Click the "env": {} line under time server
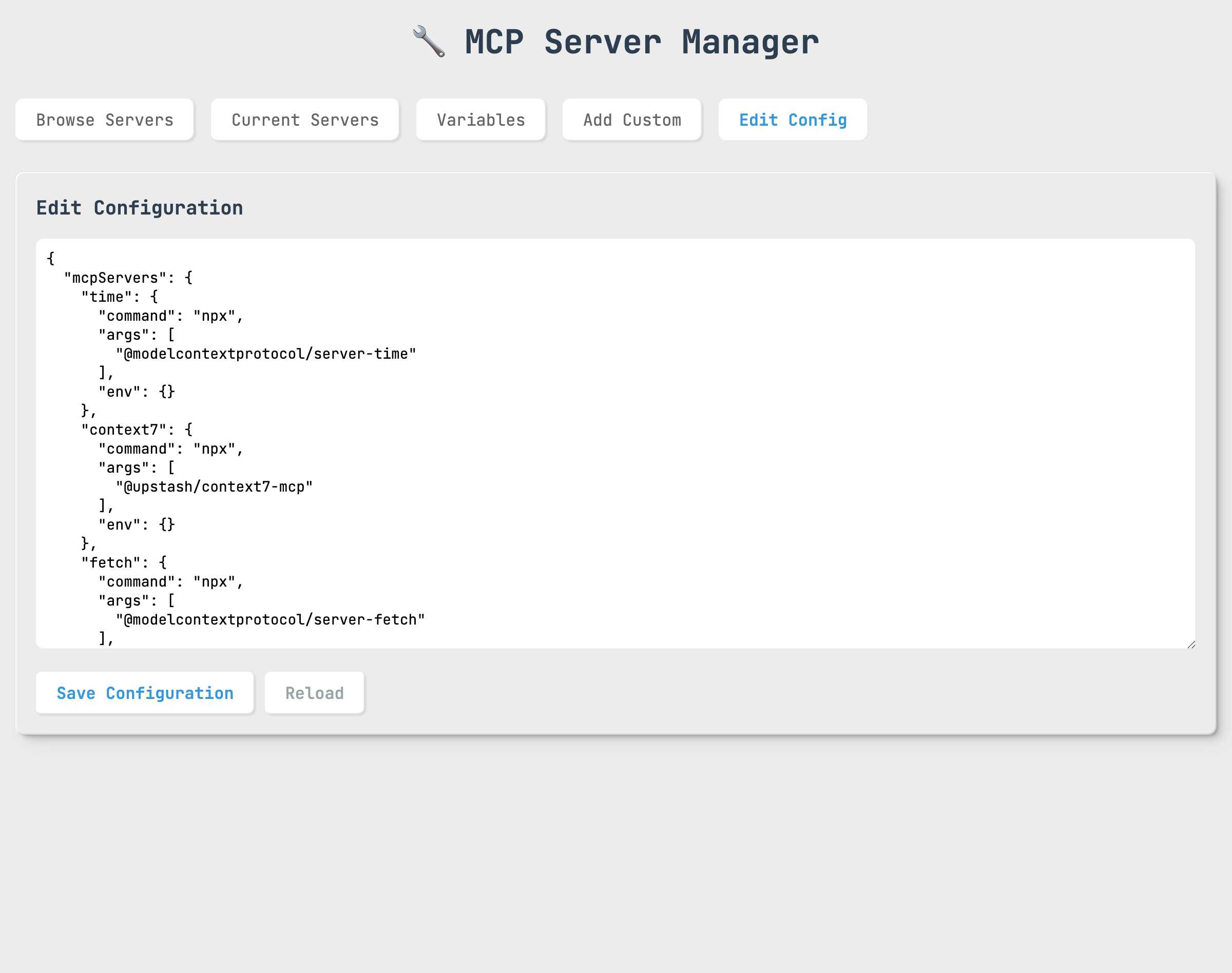This screenshot has width=1232, height=973. tap(136, 392)
